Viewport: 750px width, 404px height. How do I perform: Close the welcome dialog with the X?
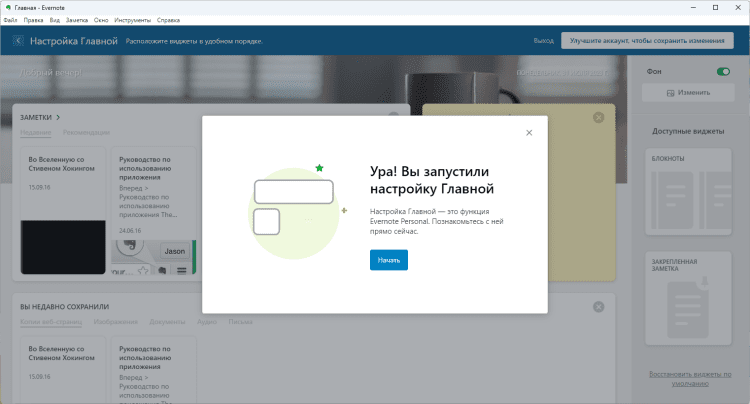529,133
